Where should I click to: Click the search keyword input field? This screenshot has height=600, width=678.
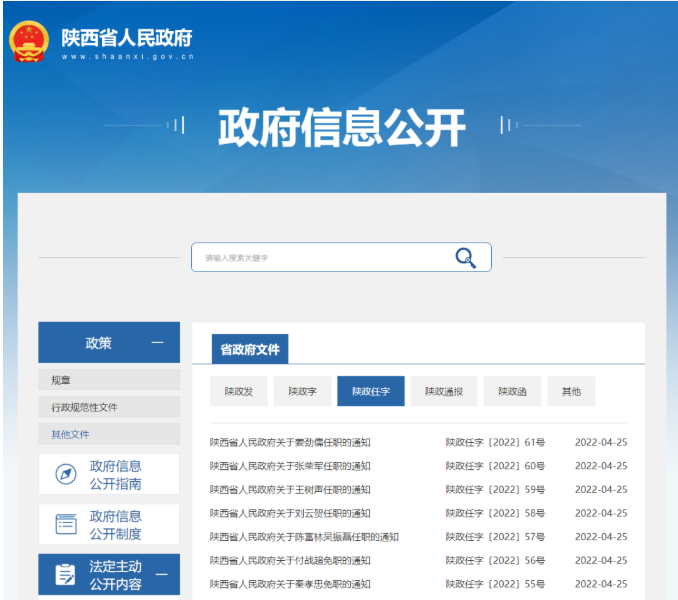[x=320, y=258]
